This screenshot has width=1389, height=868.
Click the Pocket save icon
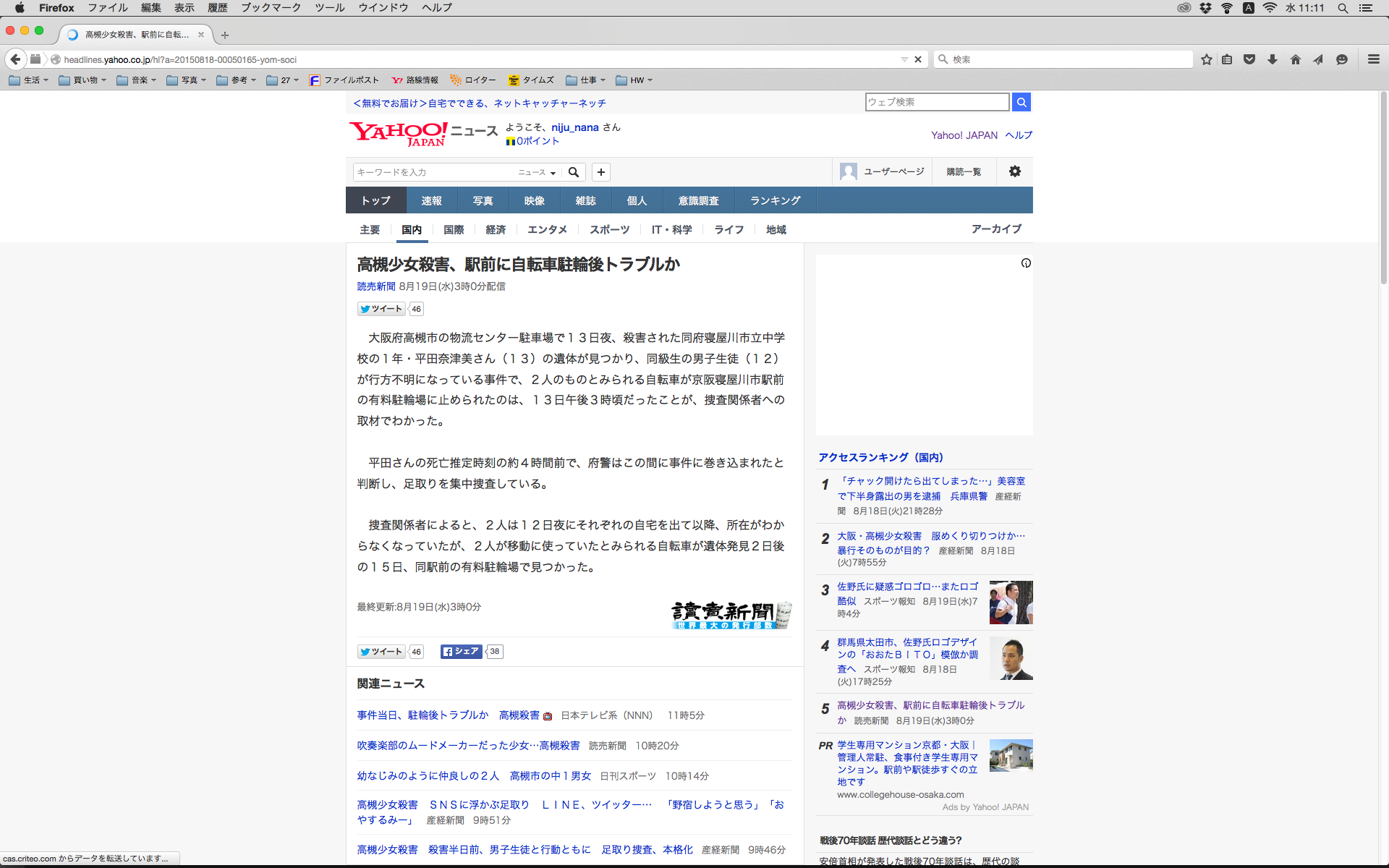[x=1249, y=59]
